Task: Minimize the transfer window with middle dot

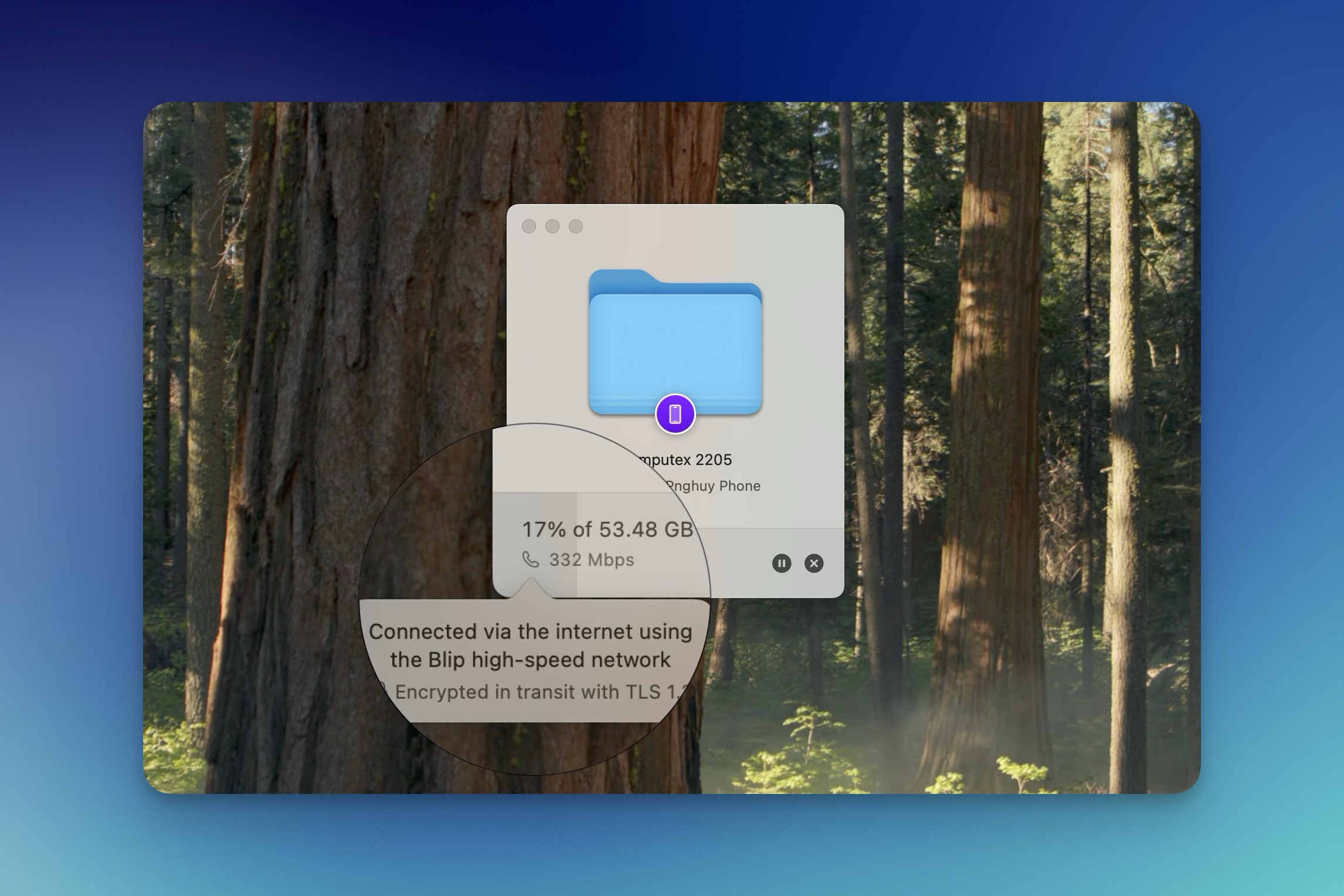Action: point(552,226)
